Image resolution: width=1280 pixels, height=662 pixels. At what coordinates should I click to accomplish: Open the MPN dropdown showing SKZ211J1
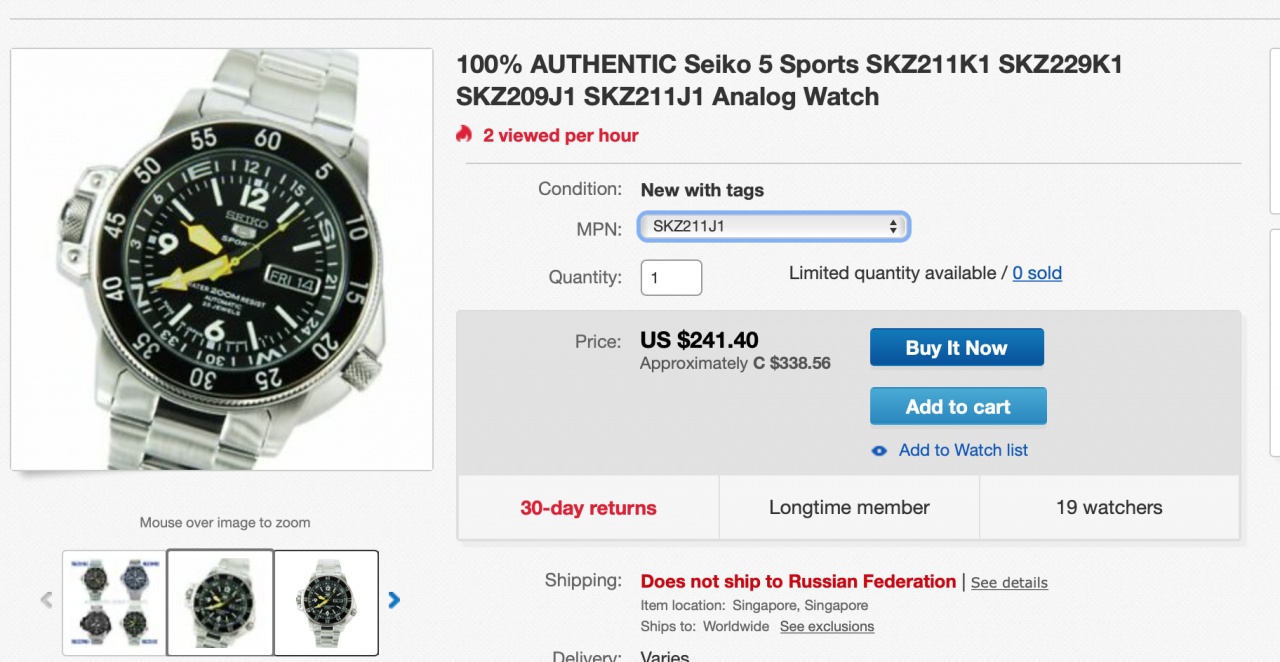(x=773, y=227)
